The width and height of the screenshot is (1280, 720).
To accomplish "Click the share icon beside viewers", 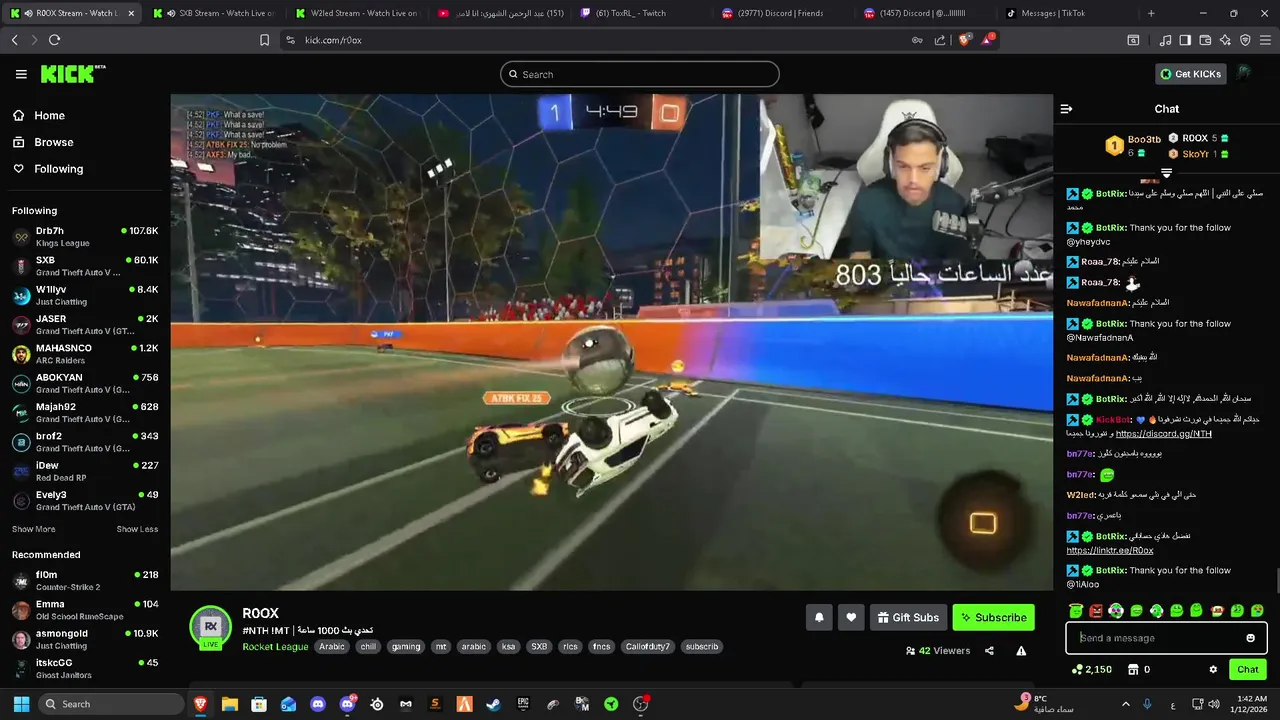I will coord(989,650).
